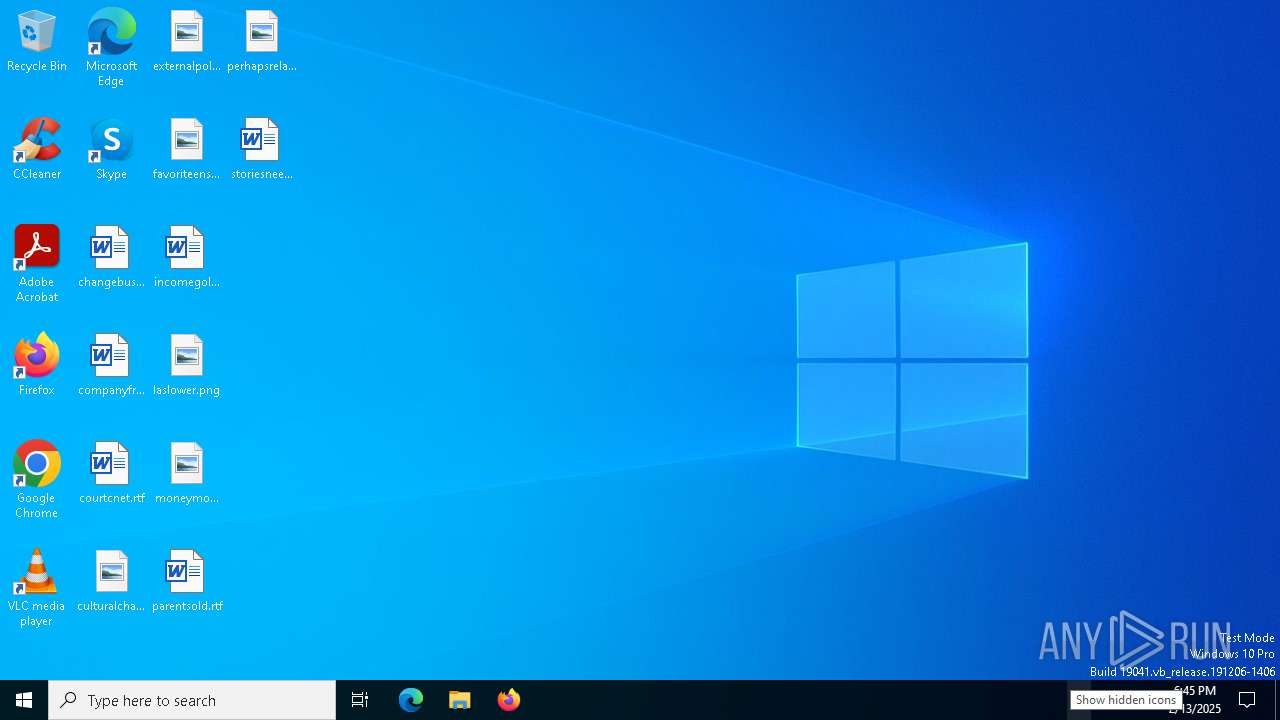Open the notification Action Center
Image resolution: width=1280 pixels, height=720 pixels.
tap(1247, 700)
